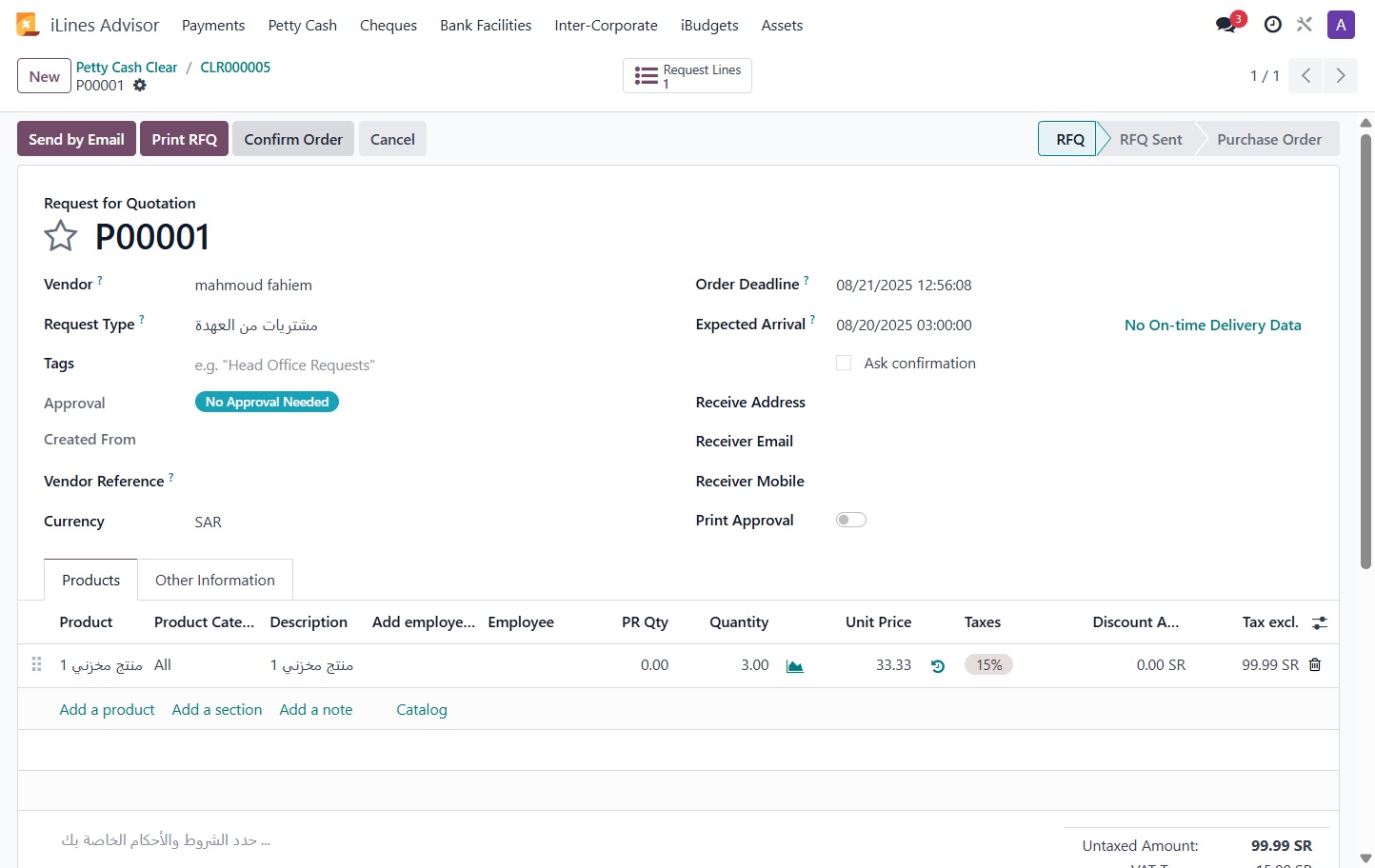Open the Inter-Corporate menu
The height and width of the screenshot is (868, 1375).
point(607,25)
